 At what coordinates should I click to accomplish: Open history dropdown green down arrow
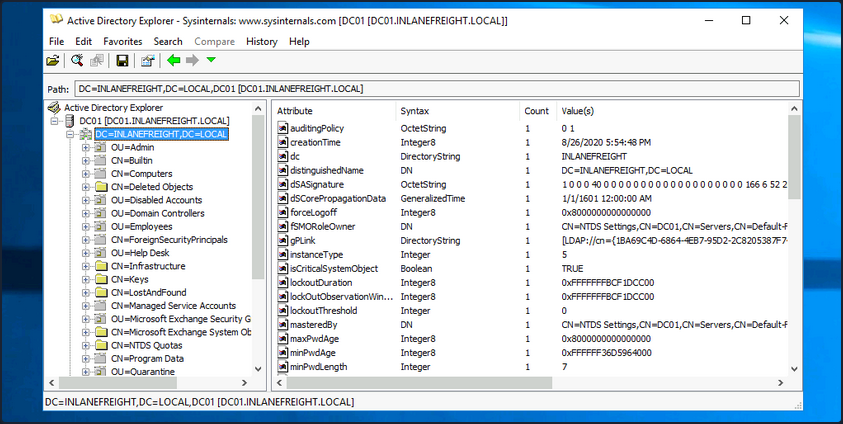click(x=210, y=61)
